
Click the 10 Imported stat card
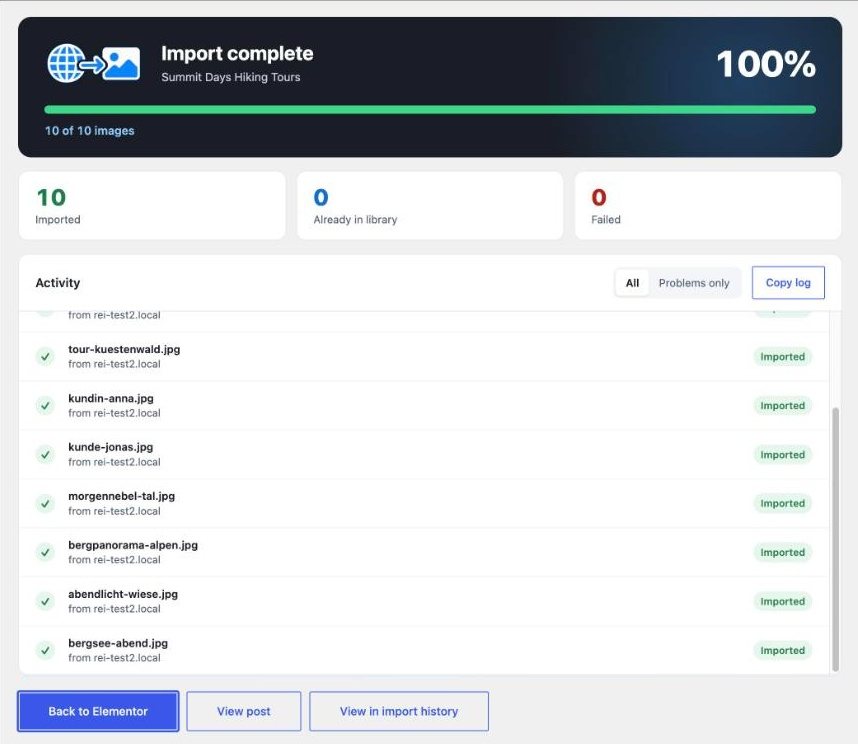(152, 206)
